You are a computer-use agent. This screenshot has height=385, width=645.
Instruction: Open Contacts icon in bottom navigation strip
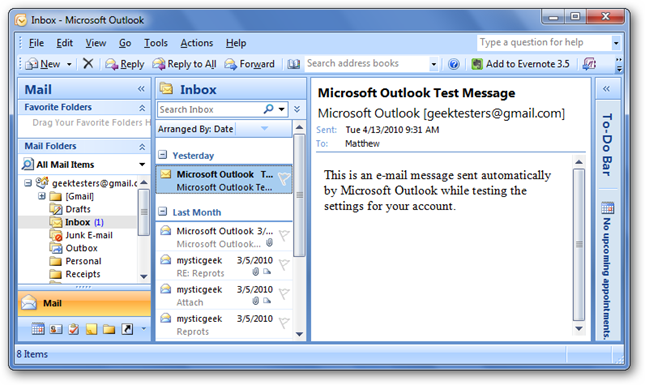click(56, 329)
